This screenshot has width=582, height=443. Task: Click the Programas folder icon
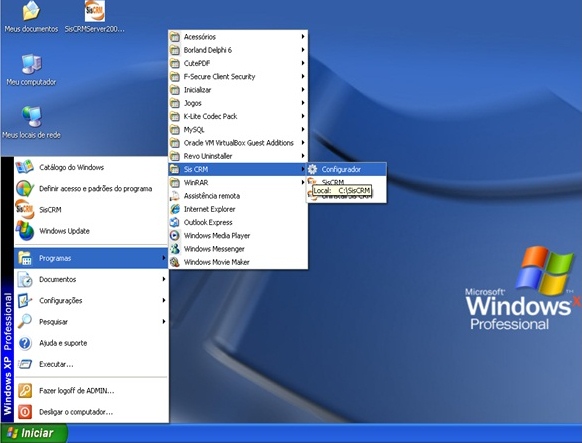click(24, 258)
